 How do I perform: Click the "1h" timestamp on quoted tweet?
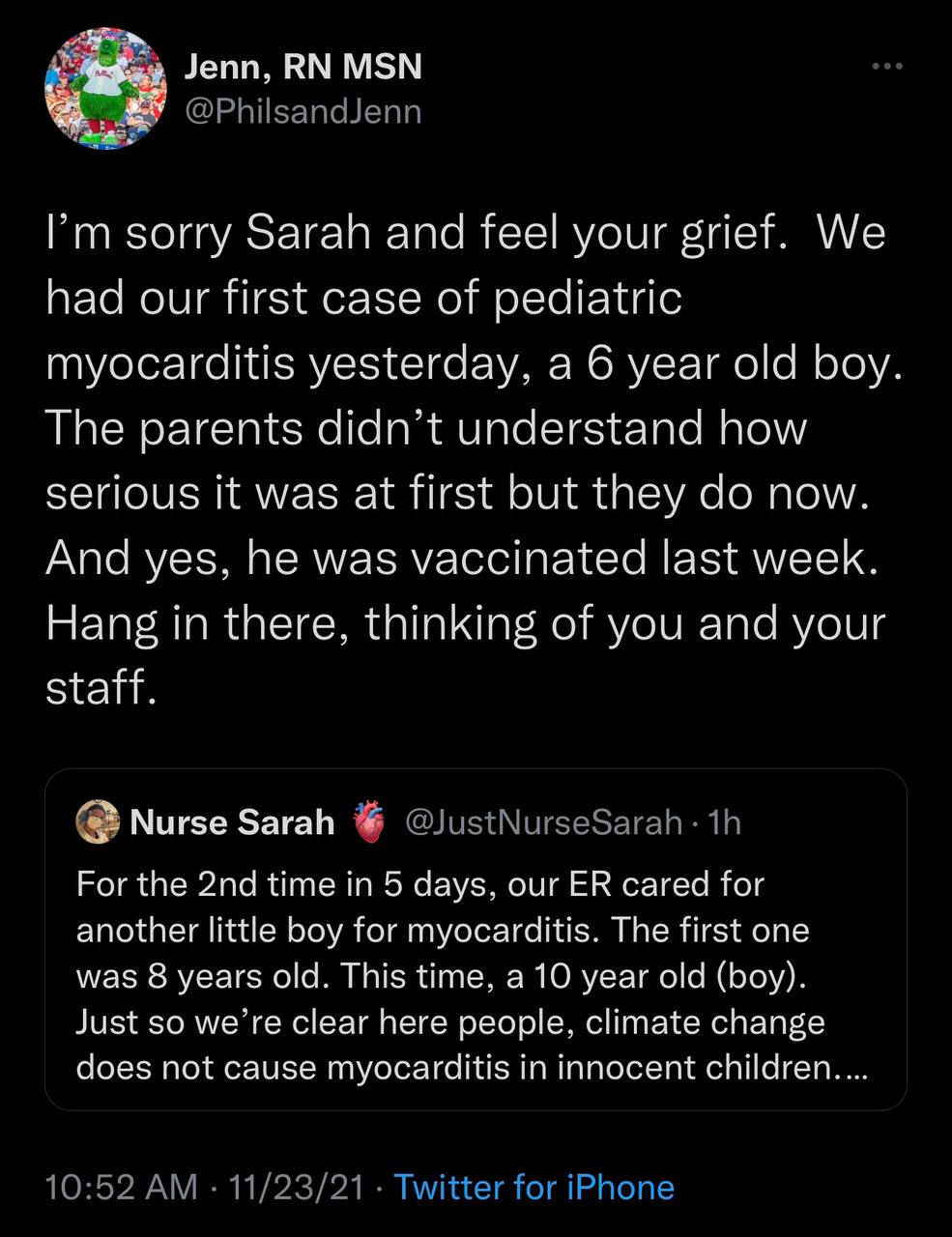click(x=724, y=822)
